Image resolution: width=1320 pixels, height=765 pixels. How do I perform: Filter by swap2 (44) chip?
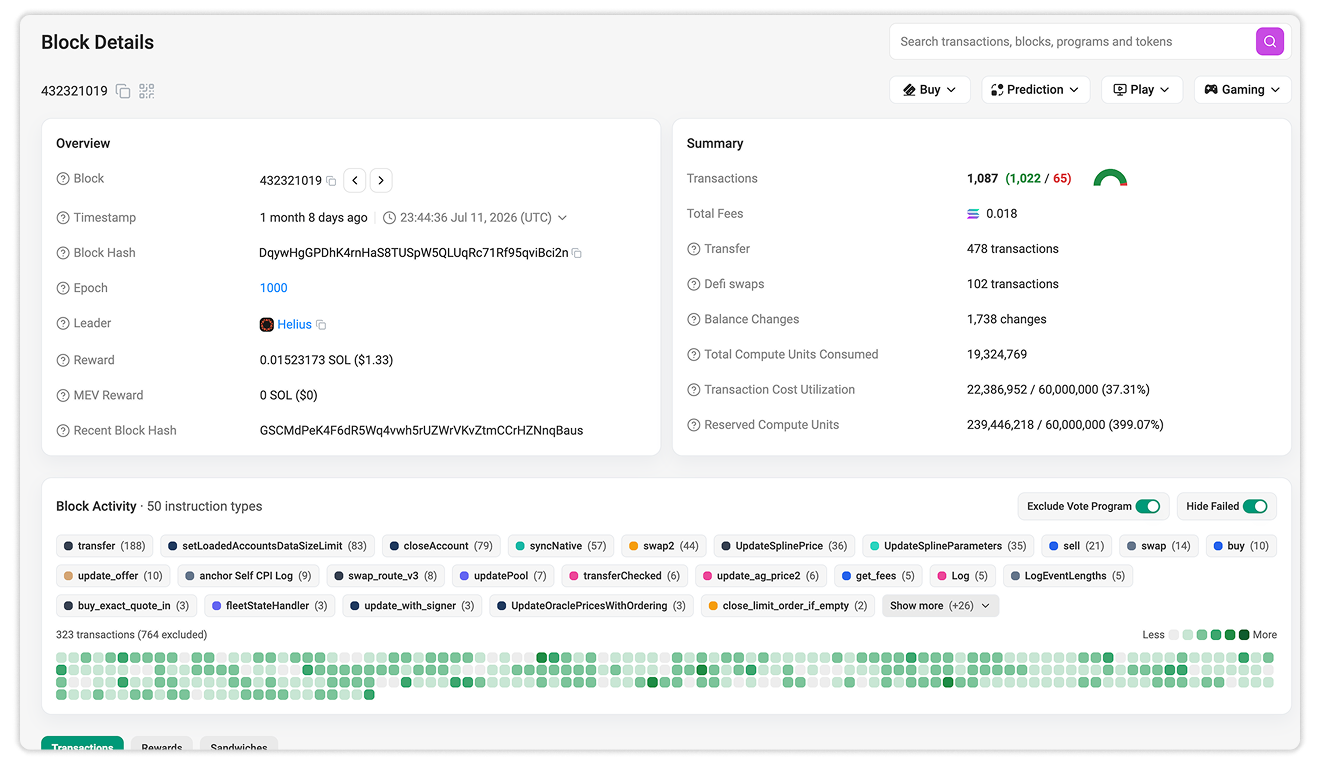coord(664,546)
